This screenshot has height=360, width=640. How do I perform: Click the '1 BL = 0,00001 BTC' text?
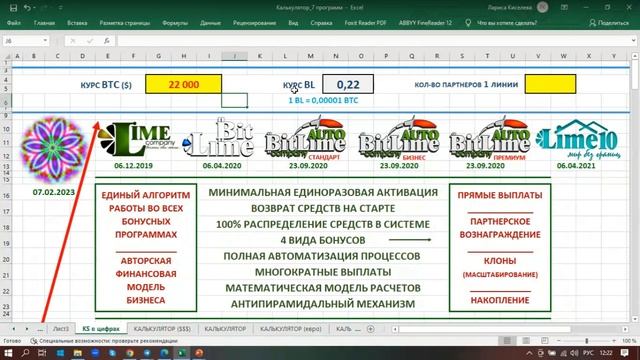[323, 100]
